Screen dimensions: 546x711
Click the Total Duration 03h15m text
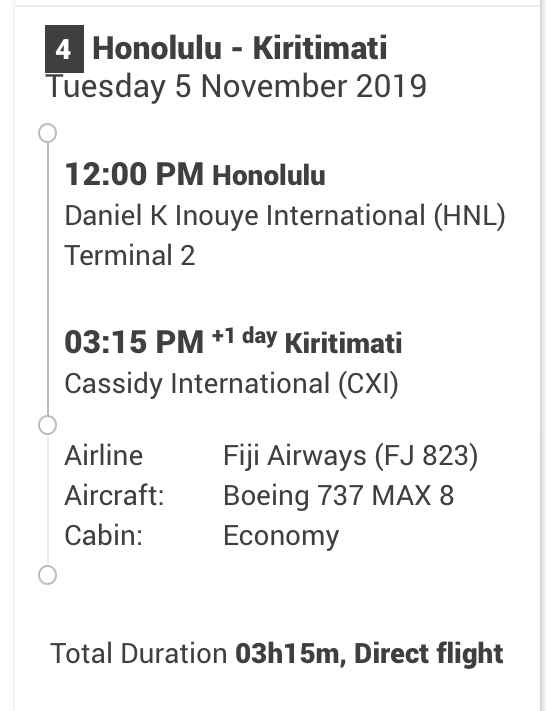(x=195, y=653)
